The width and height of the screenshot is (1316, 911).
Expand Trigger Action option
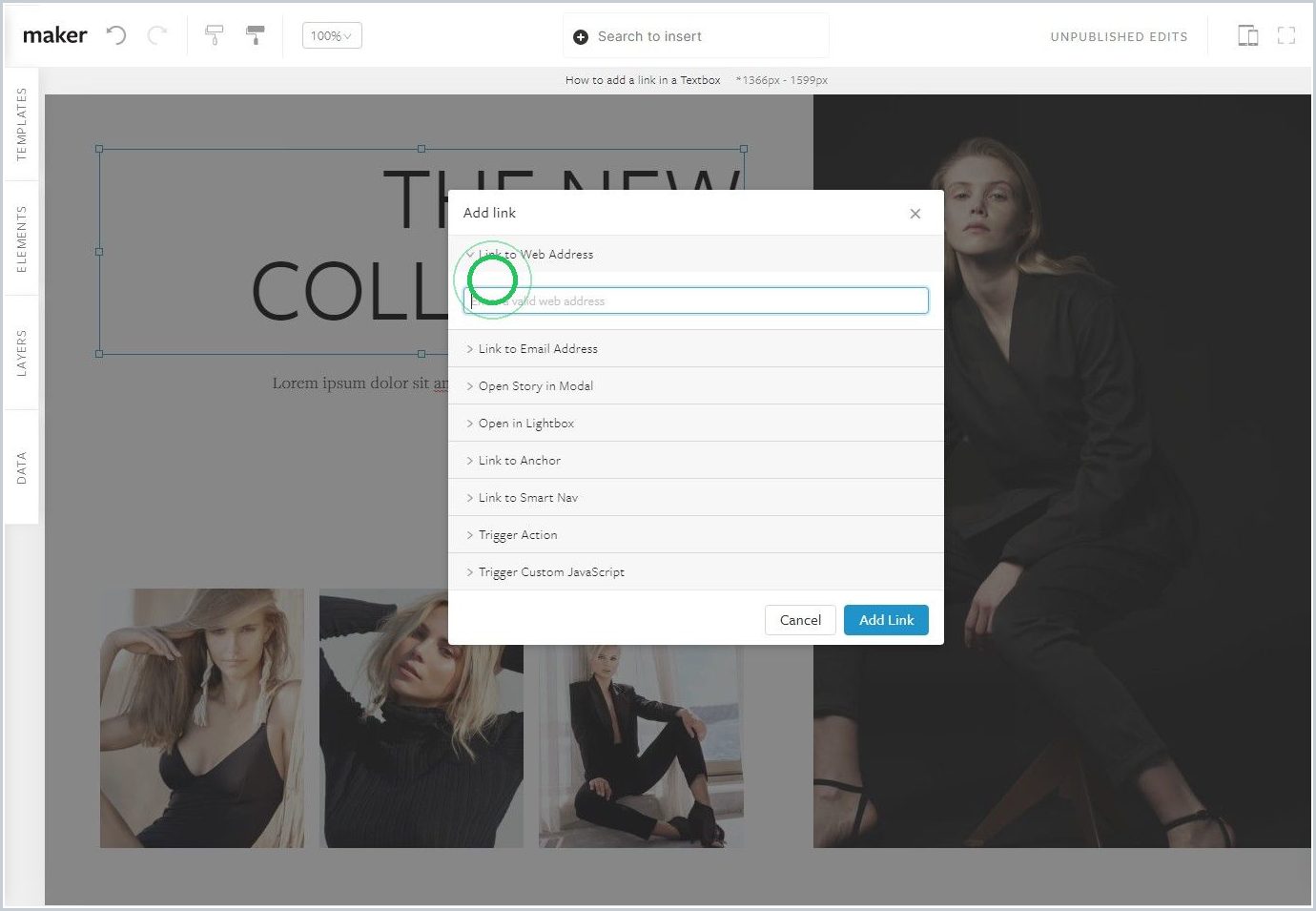pyautogui.click(x=696, y=535)
